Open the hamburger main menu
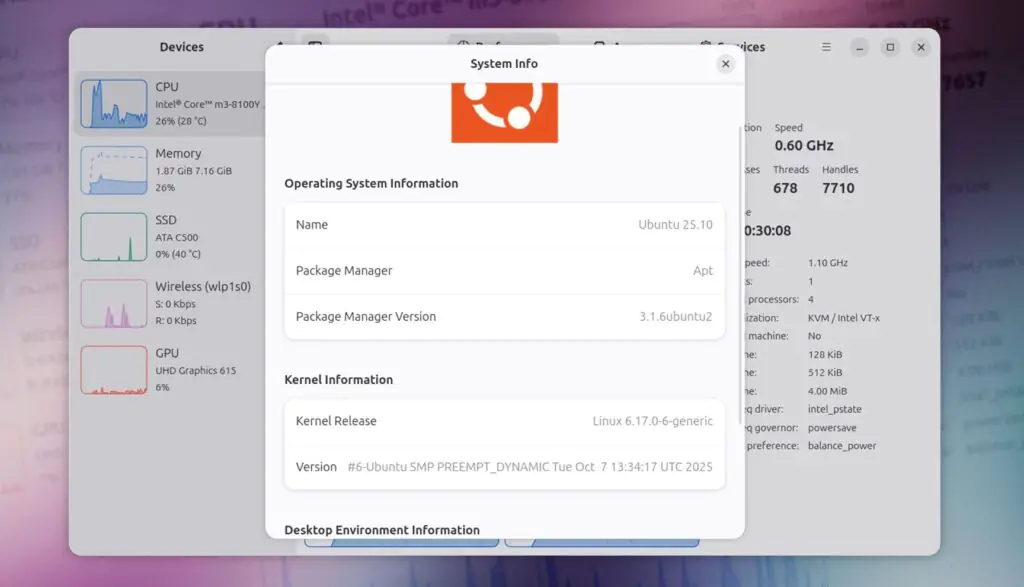The height and width of the screenshot is (587, 1024). point(826,47)
